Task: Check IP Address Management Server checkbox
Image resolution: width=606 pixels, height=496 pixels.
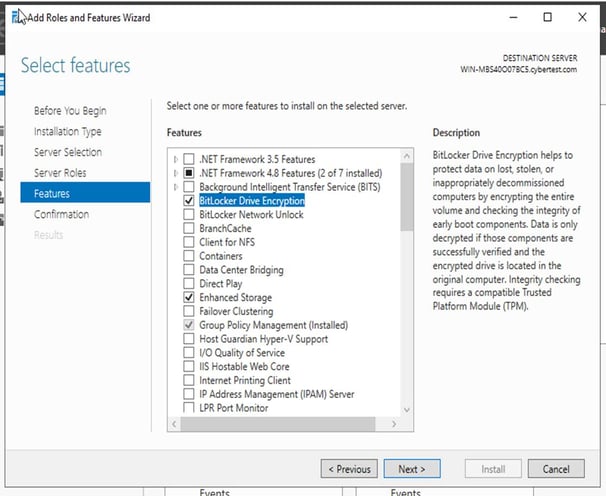Action: tap(189, 394)
